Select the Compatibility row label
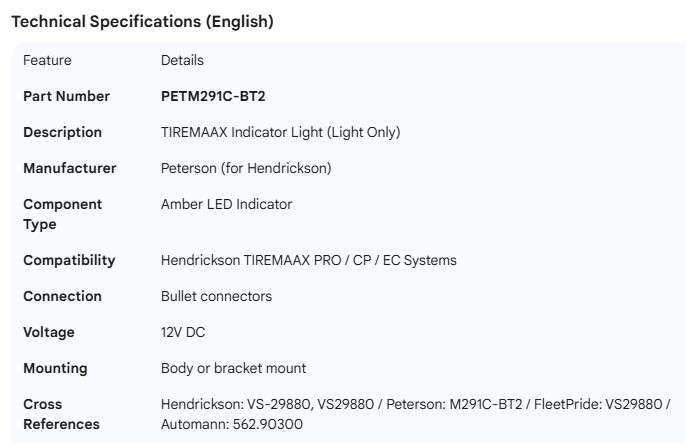This screenshot has height=446, width=686. coord(69,260)
